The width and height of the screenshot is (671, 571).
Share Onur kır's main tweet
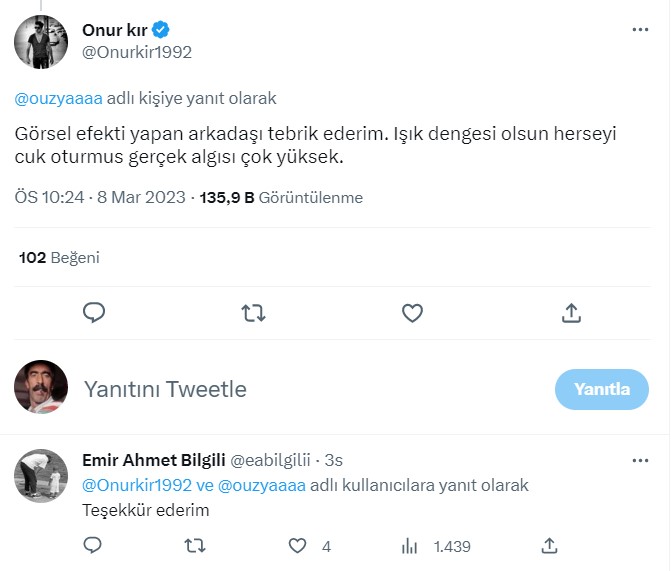tap(571, 313)
